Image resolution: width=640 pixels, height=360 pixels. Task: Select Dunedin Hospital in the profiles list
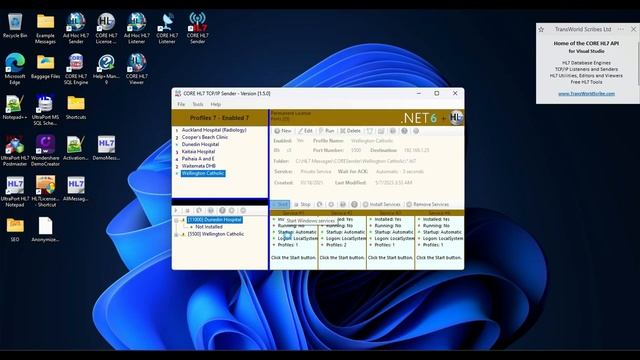pyautogui.click(x=200, y=144)
